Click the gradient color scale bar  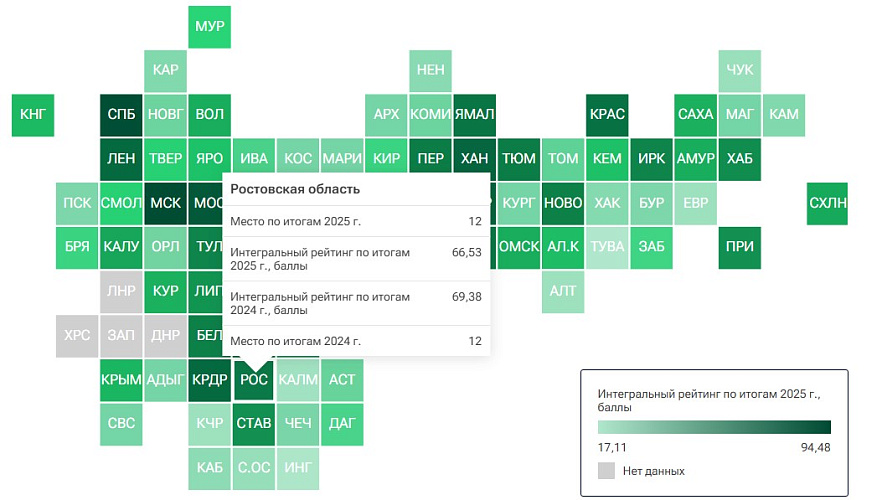pyautogui.click(x=714, y=427)
